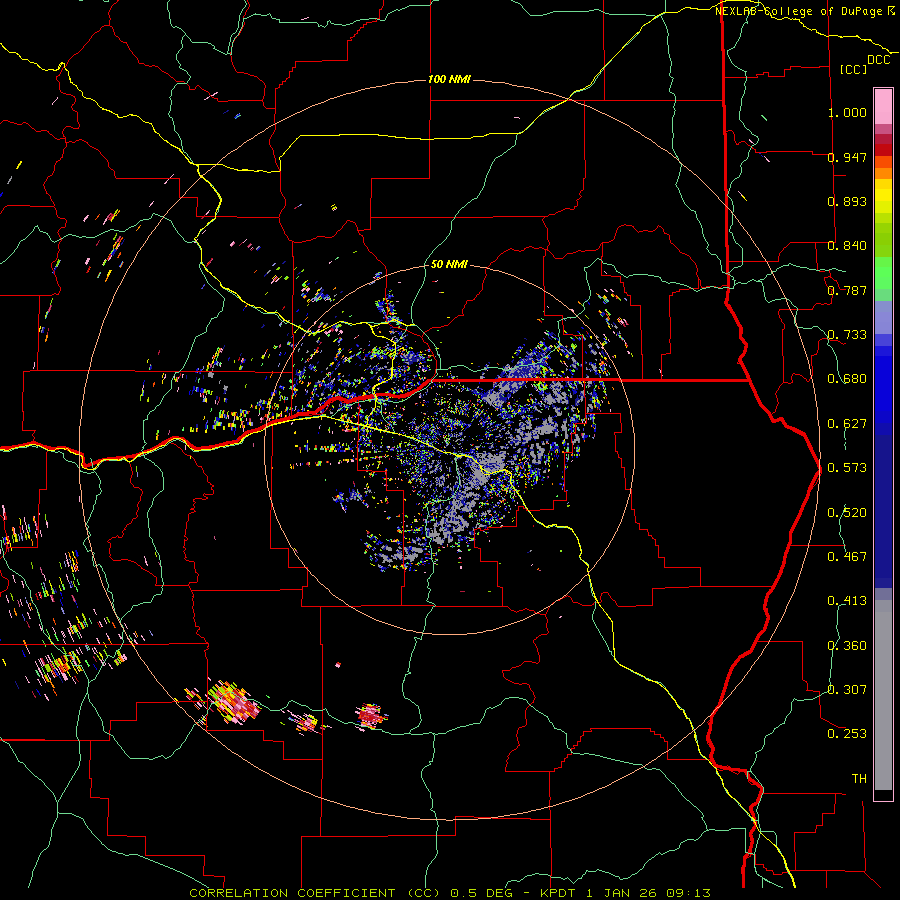Click the pink top segment of colorbar
Image resolution: width=900 pixels, height=900 pixels.
883,106
